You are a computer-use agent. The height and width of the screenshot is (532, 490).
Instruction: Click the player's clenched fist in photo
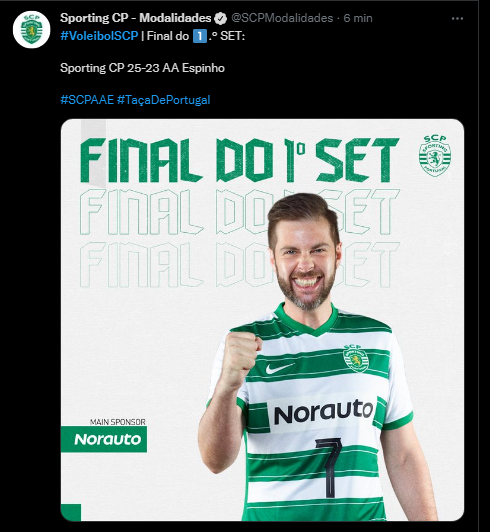tap(241, 357)
